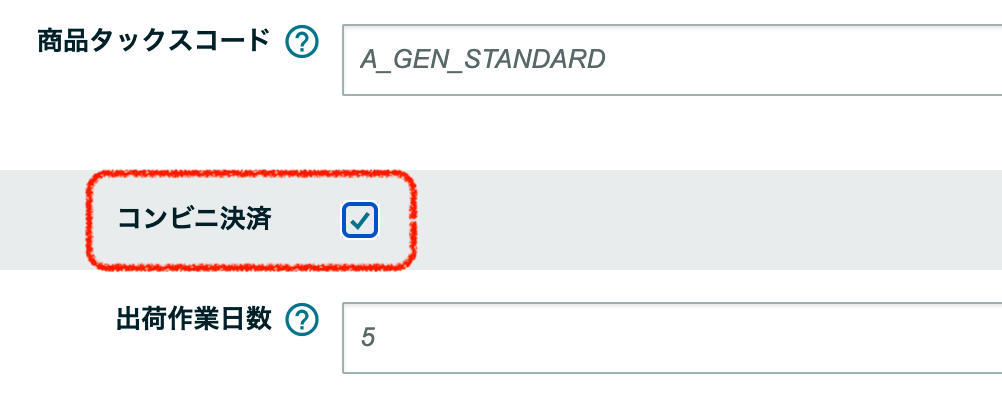Open the help tooltip for 出荷作業日数

301,320
